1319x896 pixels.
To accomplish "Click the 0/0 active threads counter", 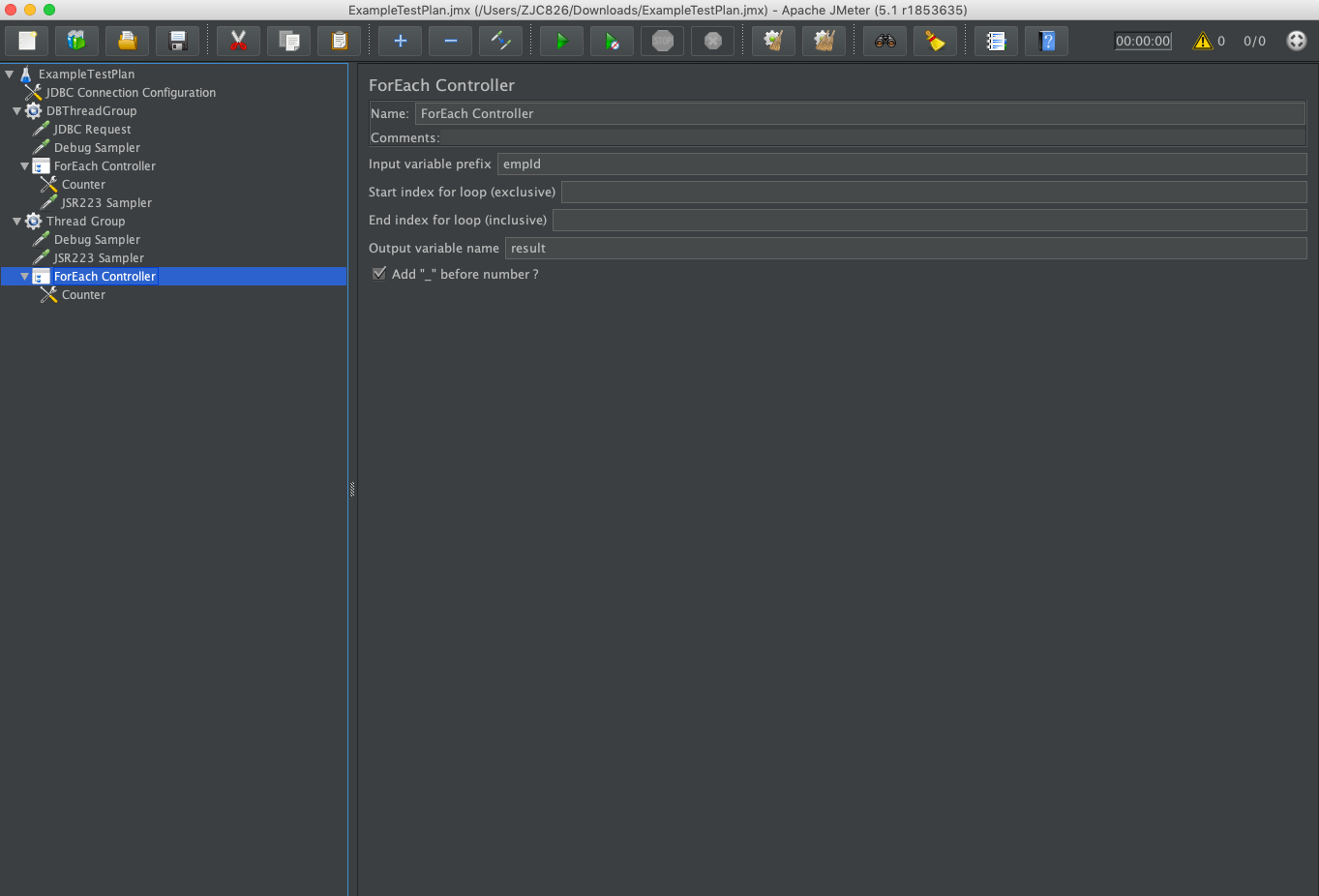I will (1254, 41).
